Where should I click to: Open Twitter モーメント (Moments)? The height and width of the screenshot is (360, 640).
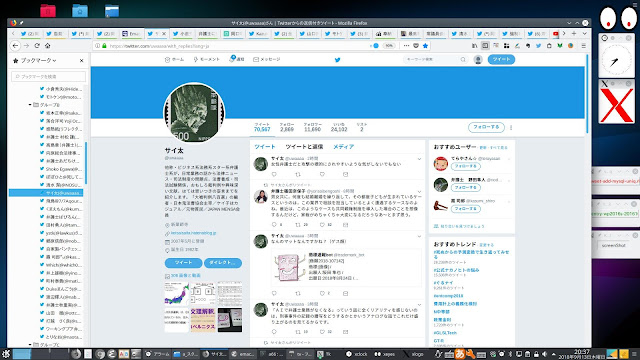(x=207, y=60)
